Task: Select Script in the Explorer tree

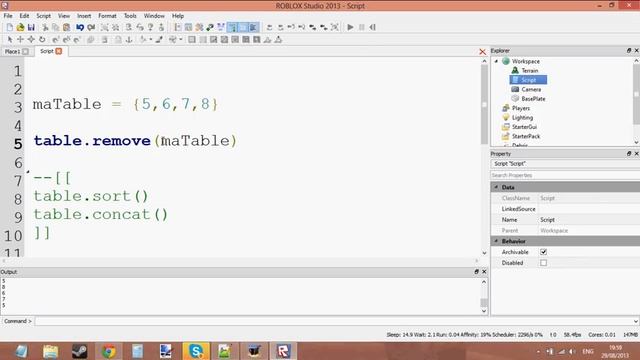Action: [x=528, y=80]
